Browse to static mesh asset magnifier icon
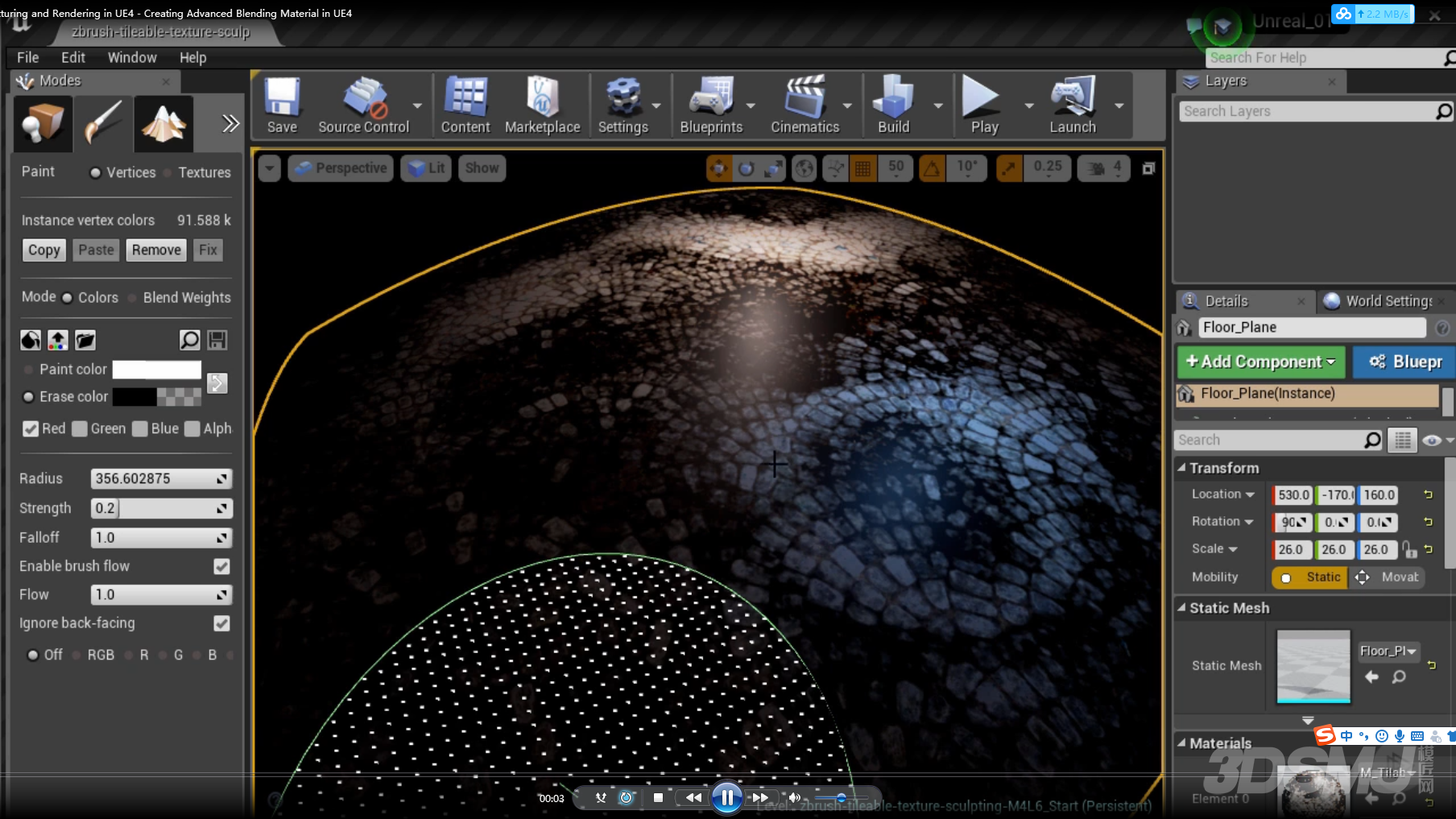This screenshot has width=1456, height=819. (1399, 676)
